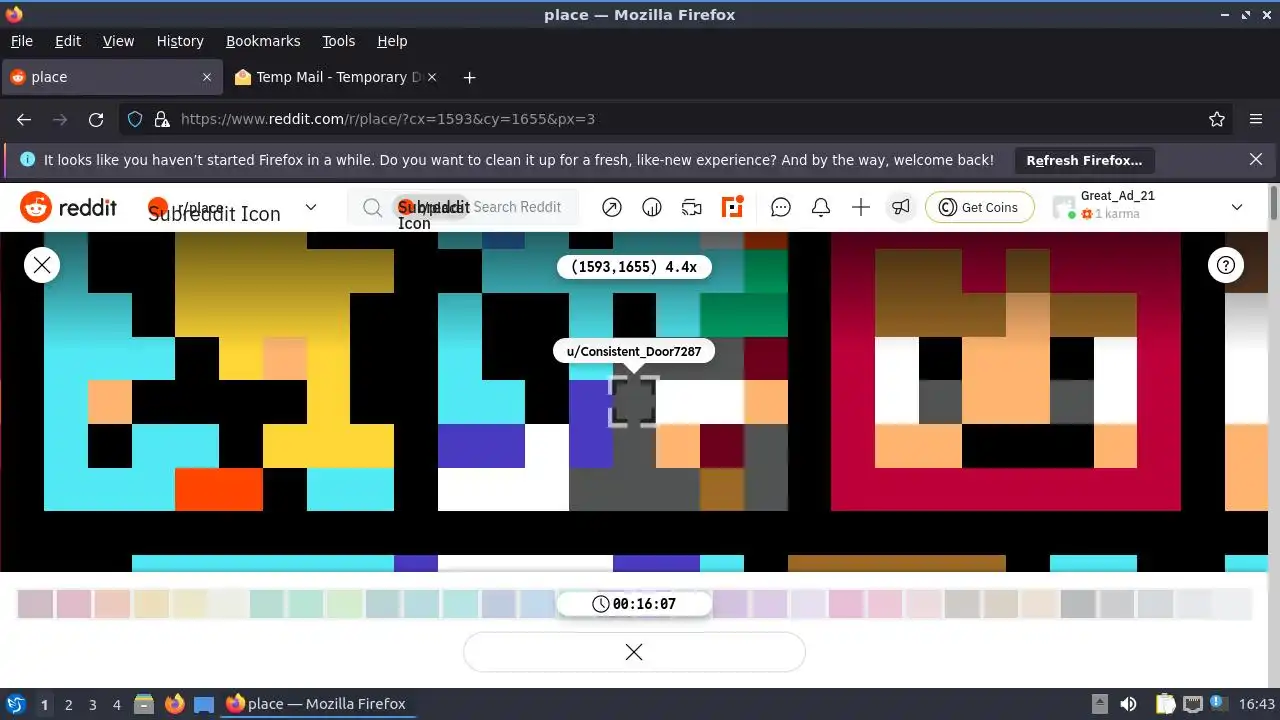1280x720 pixels.
Task: Click the site security padlock icon
Action: tap(162, 119)
